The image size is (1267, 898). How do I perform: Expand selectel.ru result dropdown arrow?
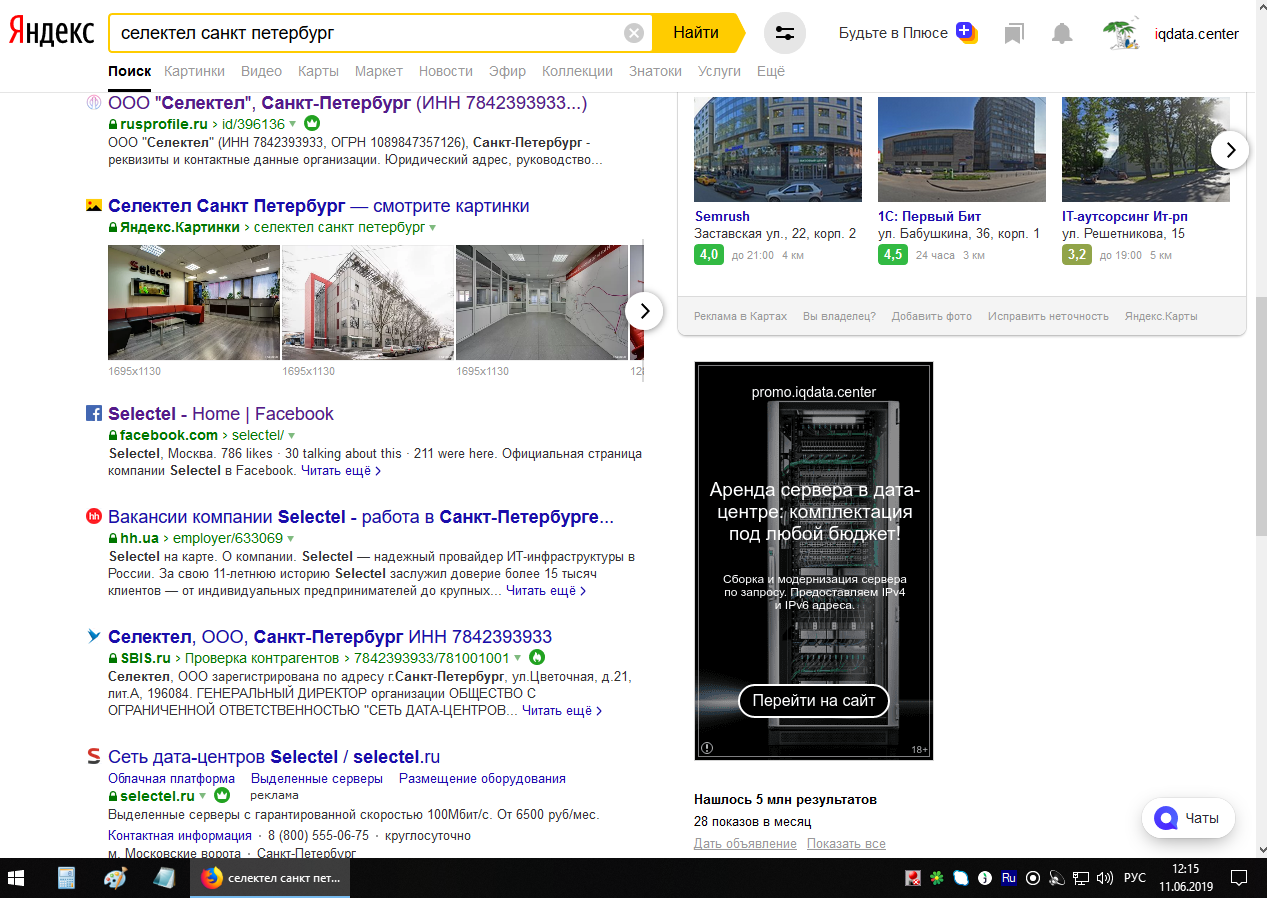coord(203,797)
